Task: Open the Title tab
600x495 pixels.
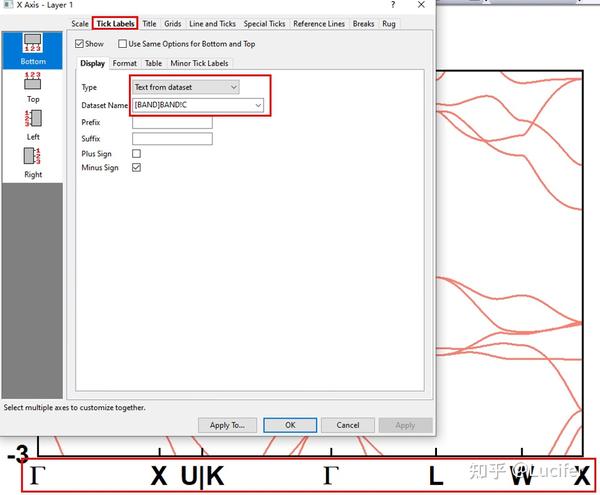Action: pos(149,24)
